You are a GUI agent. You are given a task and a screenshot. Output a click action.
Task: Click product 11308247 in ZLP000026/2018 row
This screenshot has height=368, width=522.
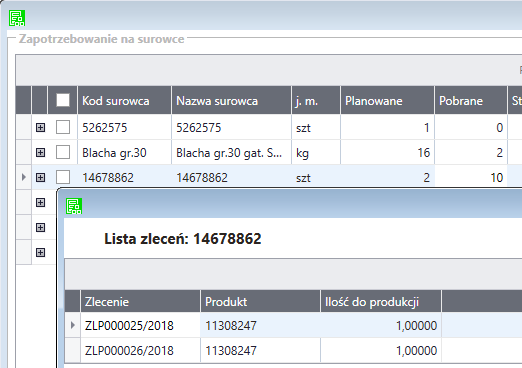(260, 350)
